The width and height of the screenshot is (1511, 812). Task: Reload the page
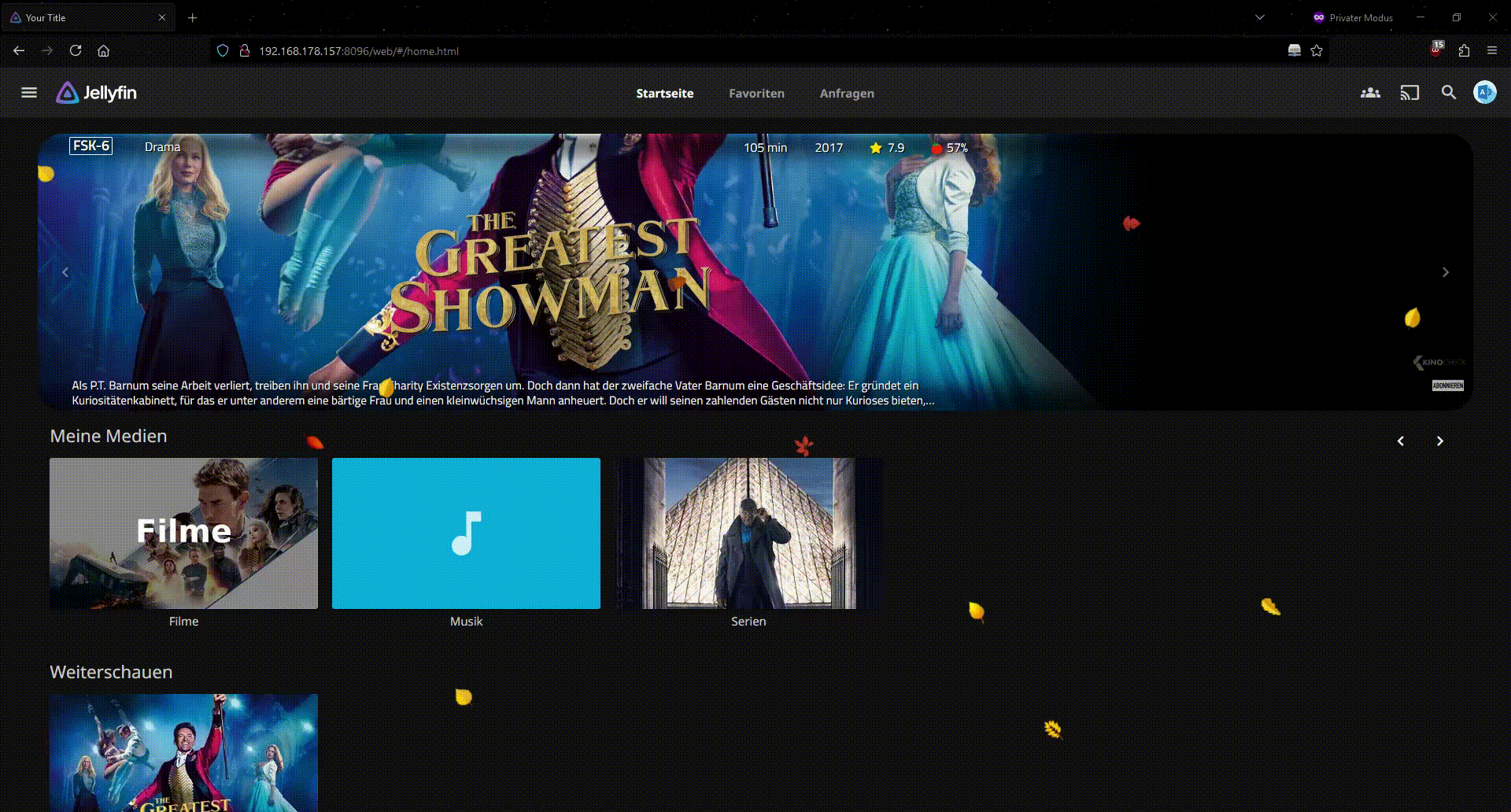point(76,50)
